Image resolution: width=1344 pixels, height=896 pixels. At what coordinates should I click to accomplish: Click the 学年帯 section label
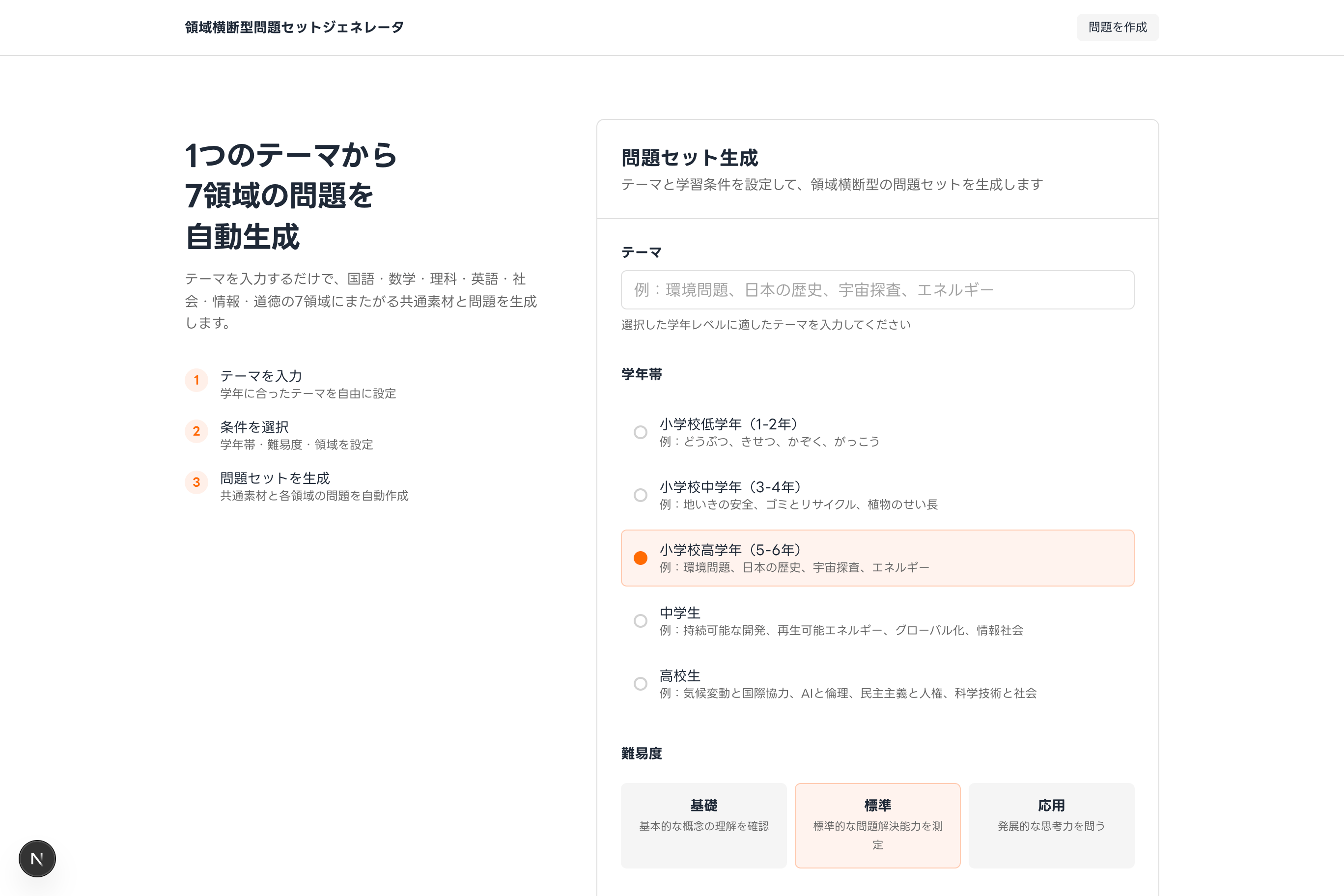[641, 375]
